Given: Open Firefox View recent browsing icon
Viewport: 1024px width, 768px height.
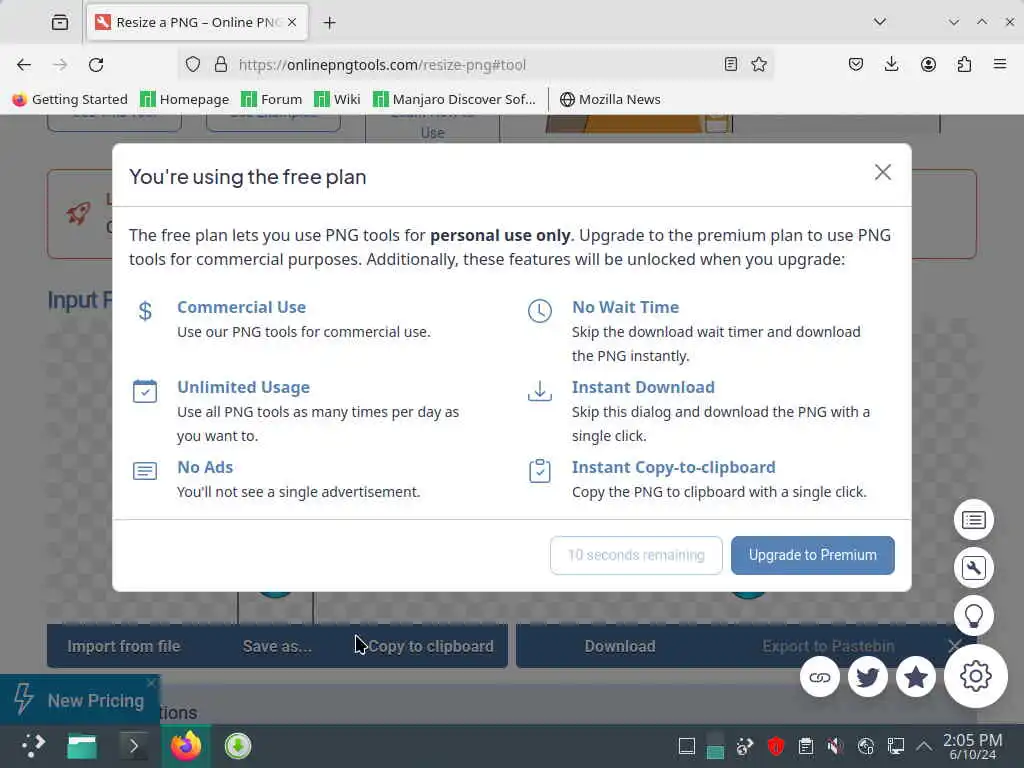Looking at the screenshot, I should click(x=59, y=22).
